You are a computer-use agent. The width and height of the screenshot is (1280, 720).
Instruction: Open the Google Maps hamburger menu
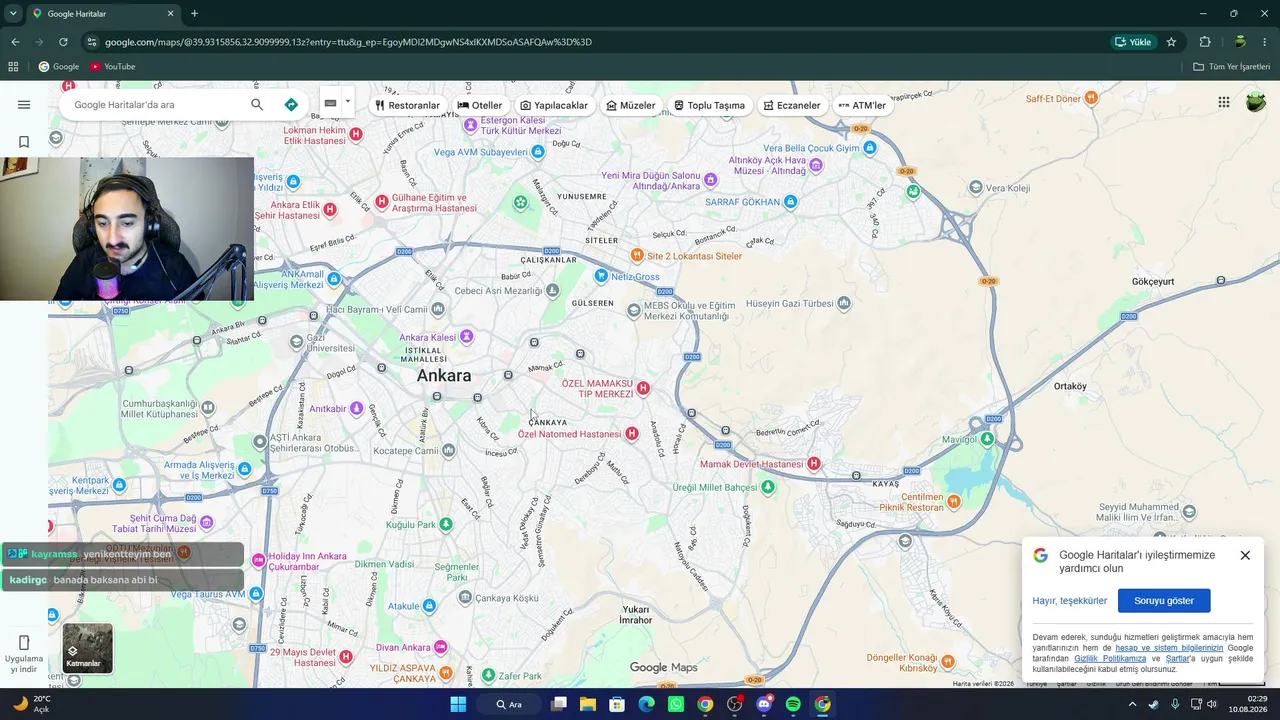click(24, 105)
